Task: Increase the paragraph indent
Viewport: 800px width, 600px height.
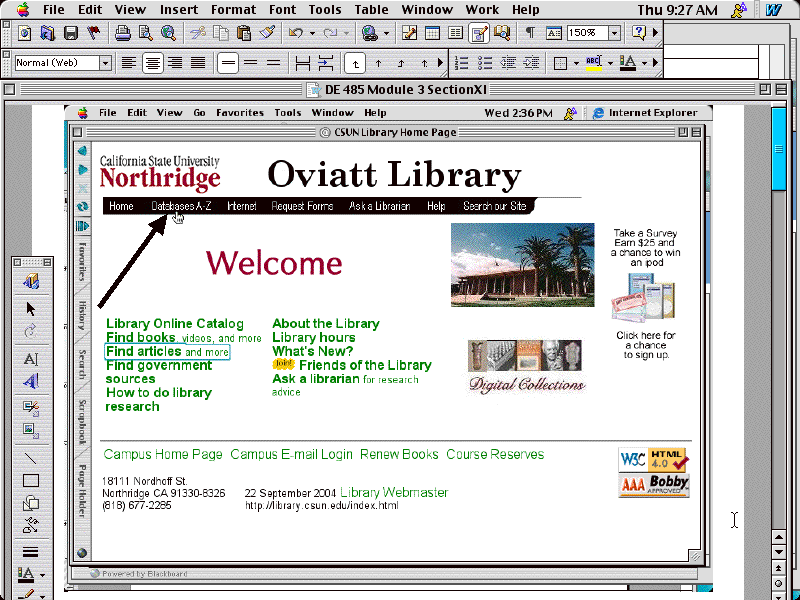Action: 531,63
